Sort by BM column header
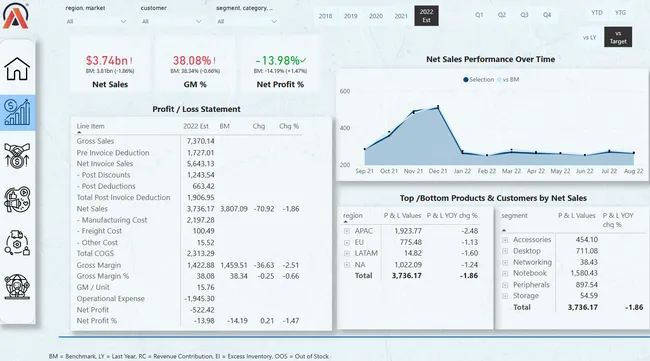Screen dimensions: 650x361 (224, 126)
